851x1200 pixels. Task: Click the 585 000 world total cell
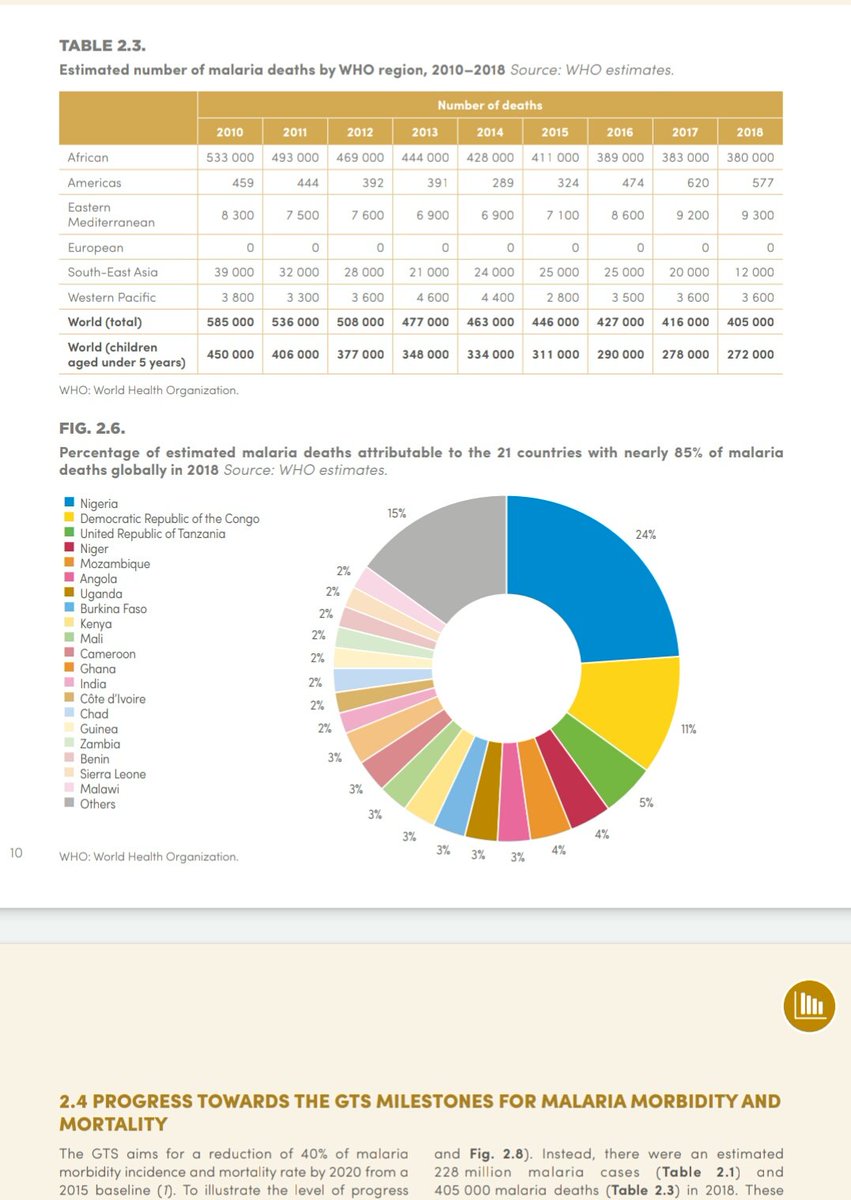point(230,322)
